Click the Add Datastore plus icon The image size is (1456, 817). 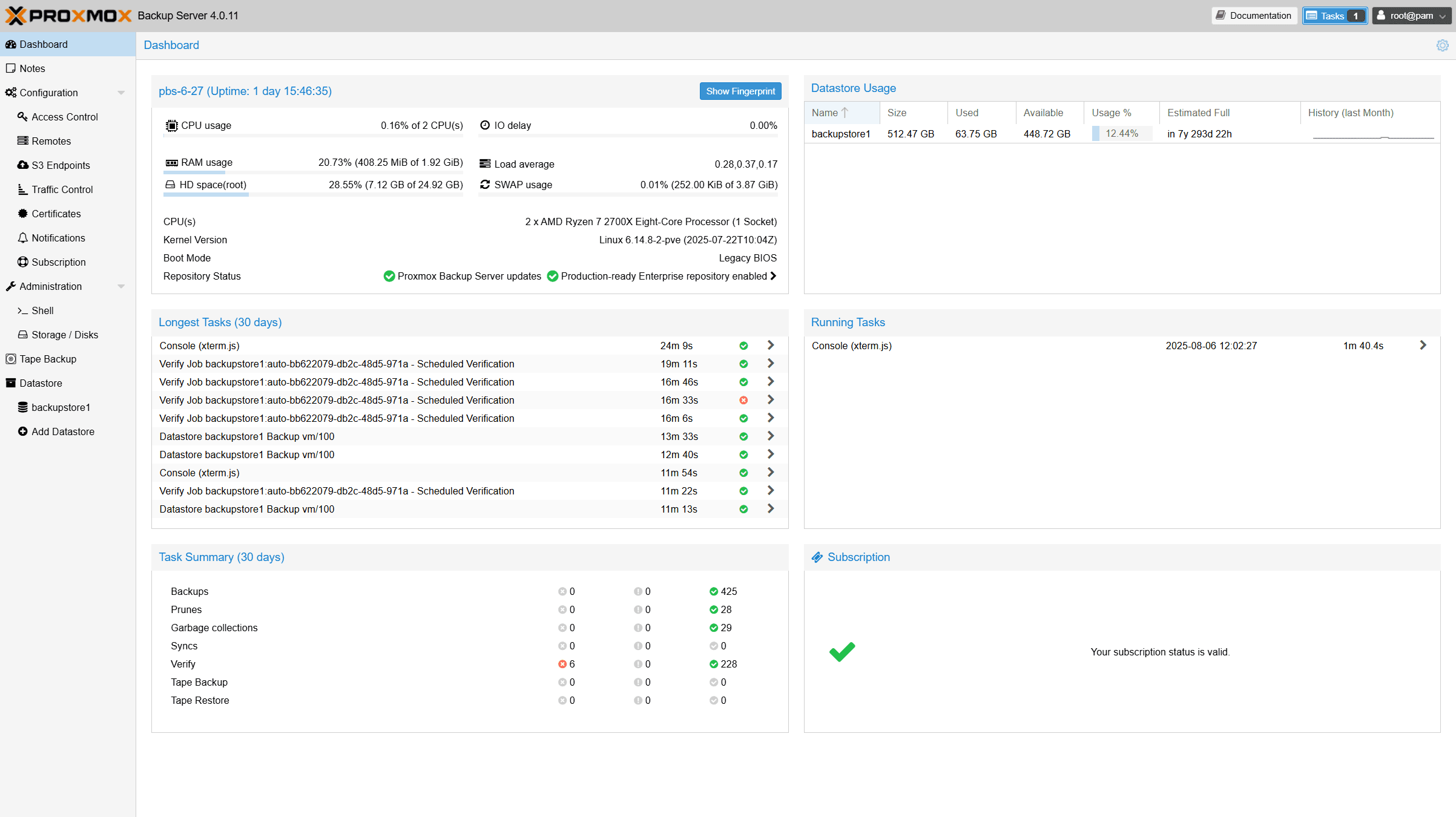tap(23, 431)
